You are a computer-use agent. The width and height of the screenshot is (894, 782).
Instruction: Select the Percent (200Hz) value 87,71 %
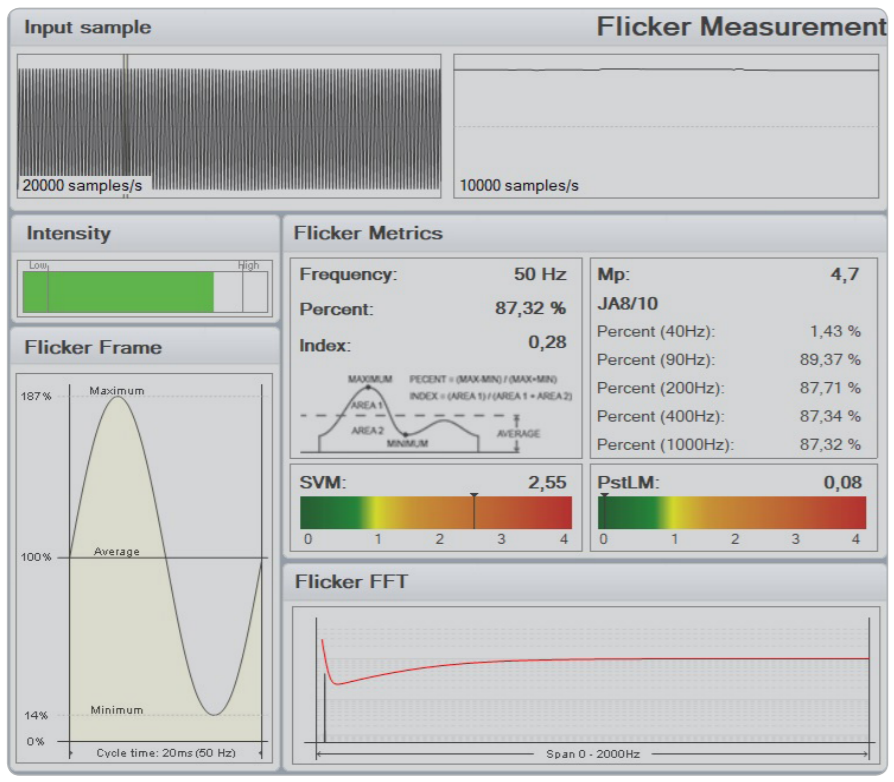(x=830, y=388)
